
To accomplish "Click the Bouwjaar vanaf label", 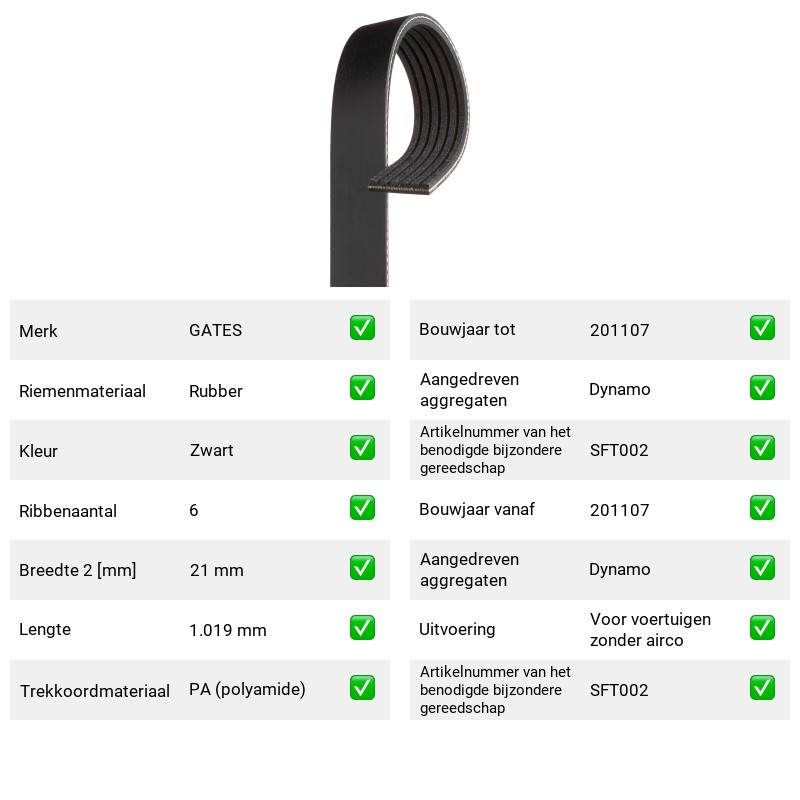I will coord(477,509).
